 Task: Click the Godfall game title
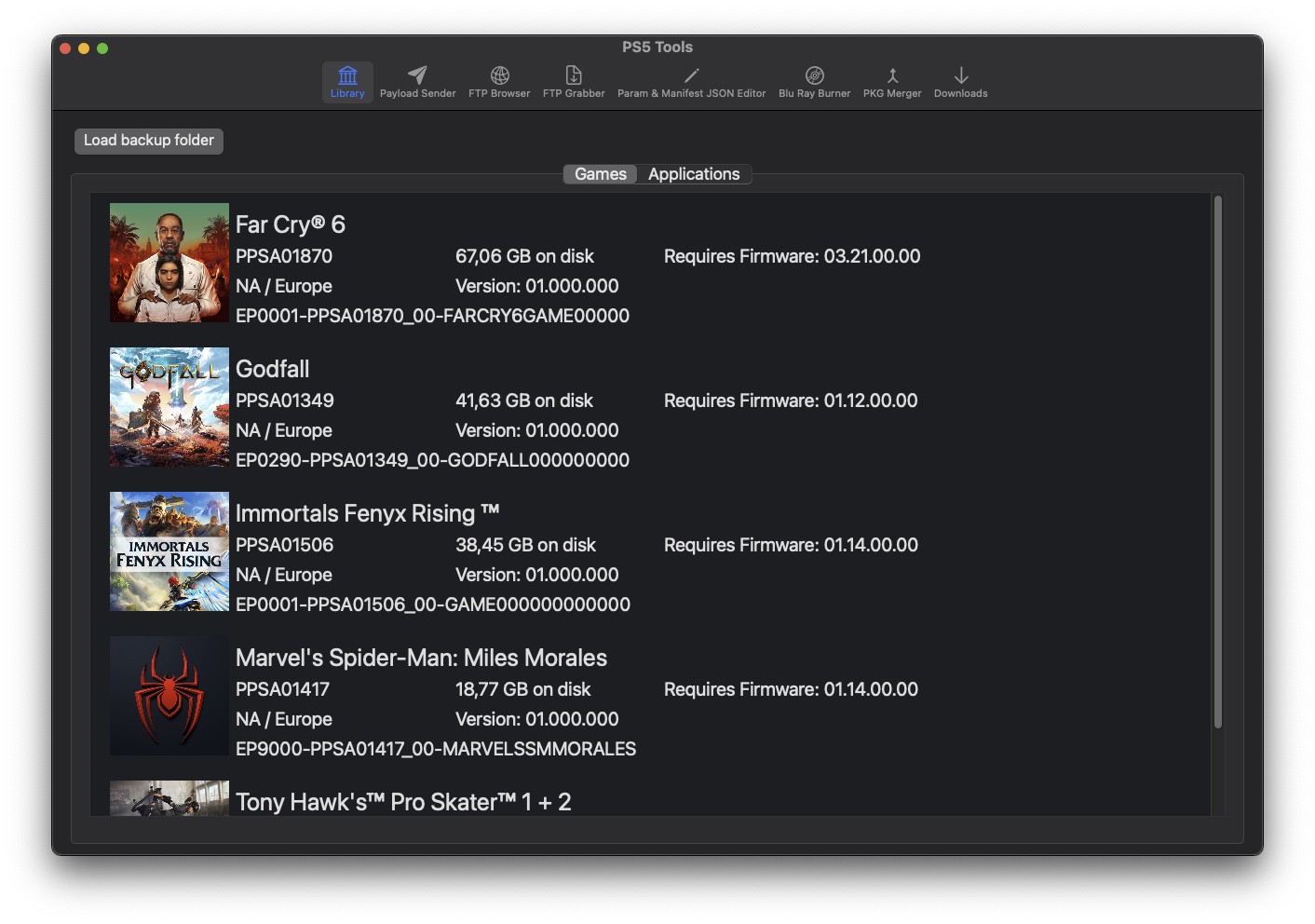pos(272,369)
